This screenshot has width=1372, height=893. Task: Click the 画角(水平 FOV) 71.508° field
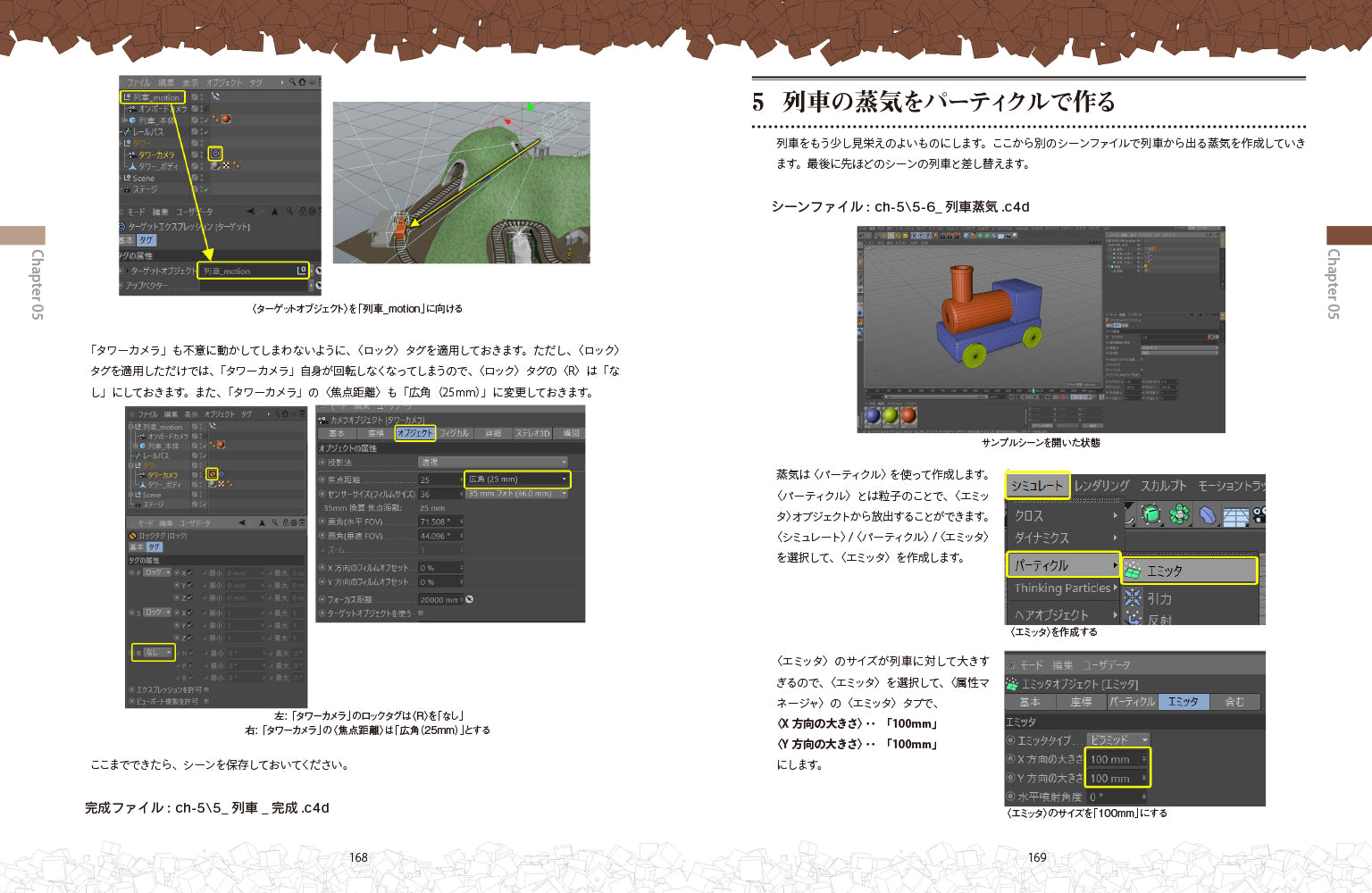441,522
